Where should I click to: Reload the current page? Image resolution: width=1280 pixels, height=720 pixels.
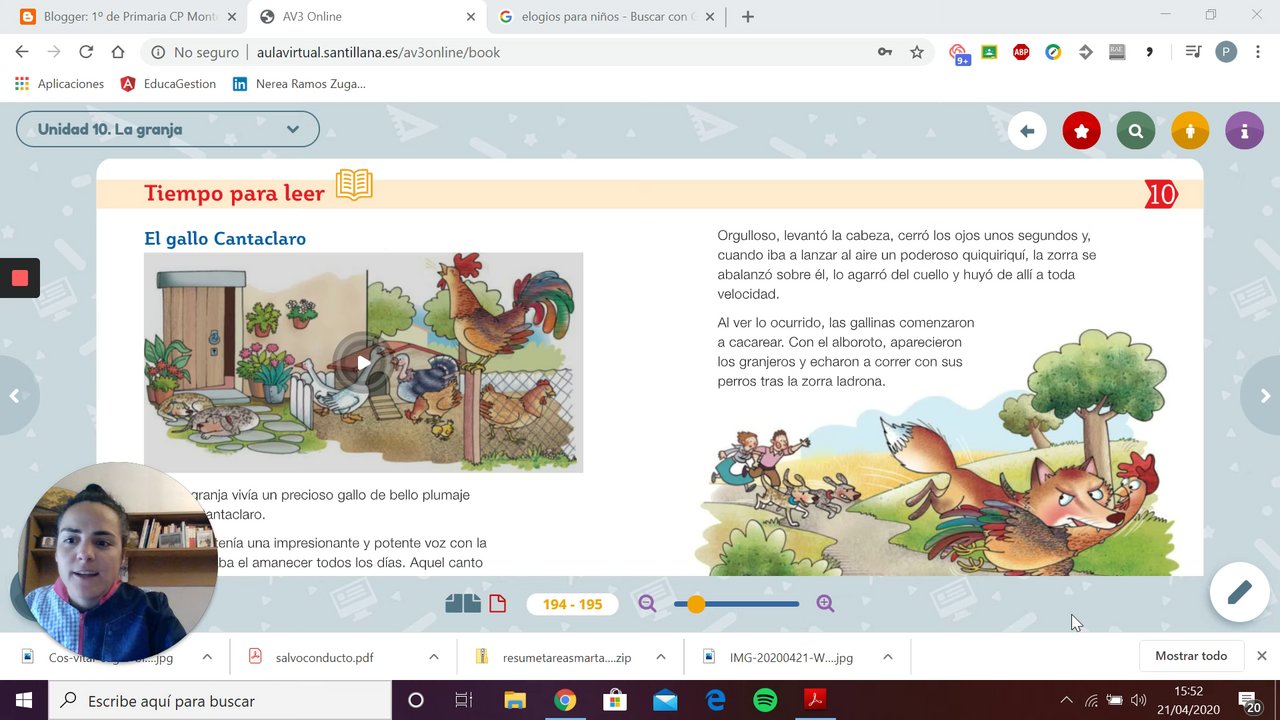tap(86, 52)
